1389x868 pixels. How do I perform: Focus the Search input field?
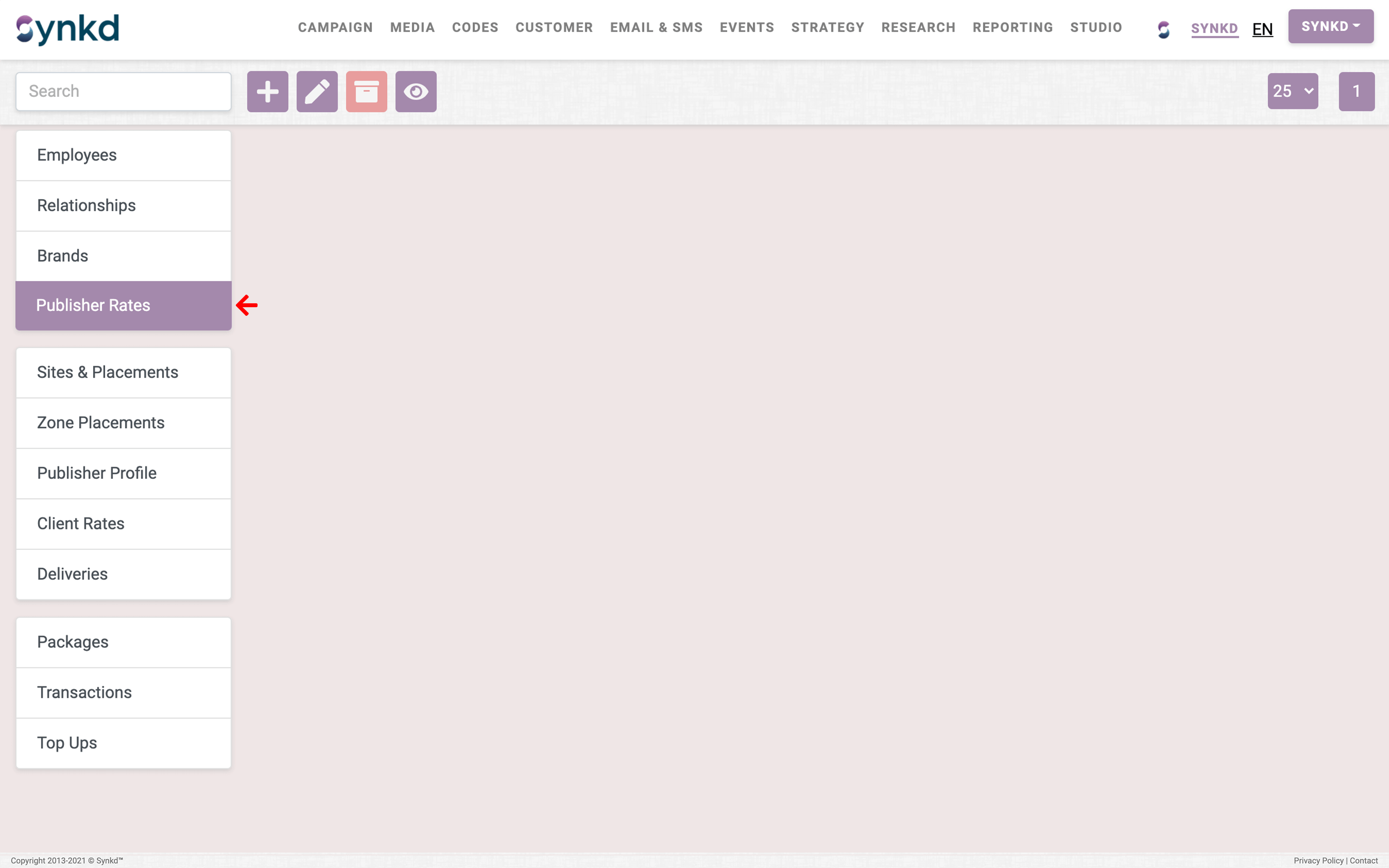[123, 91]
